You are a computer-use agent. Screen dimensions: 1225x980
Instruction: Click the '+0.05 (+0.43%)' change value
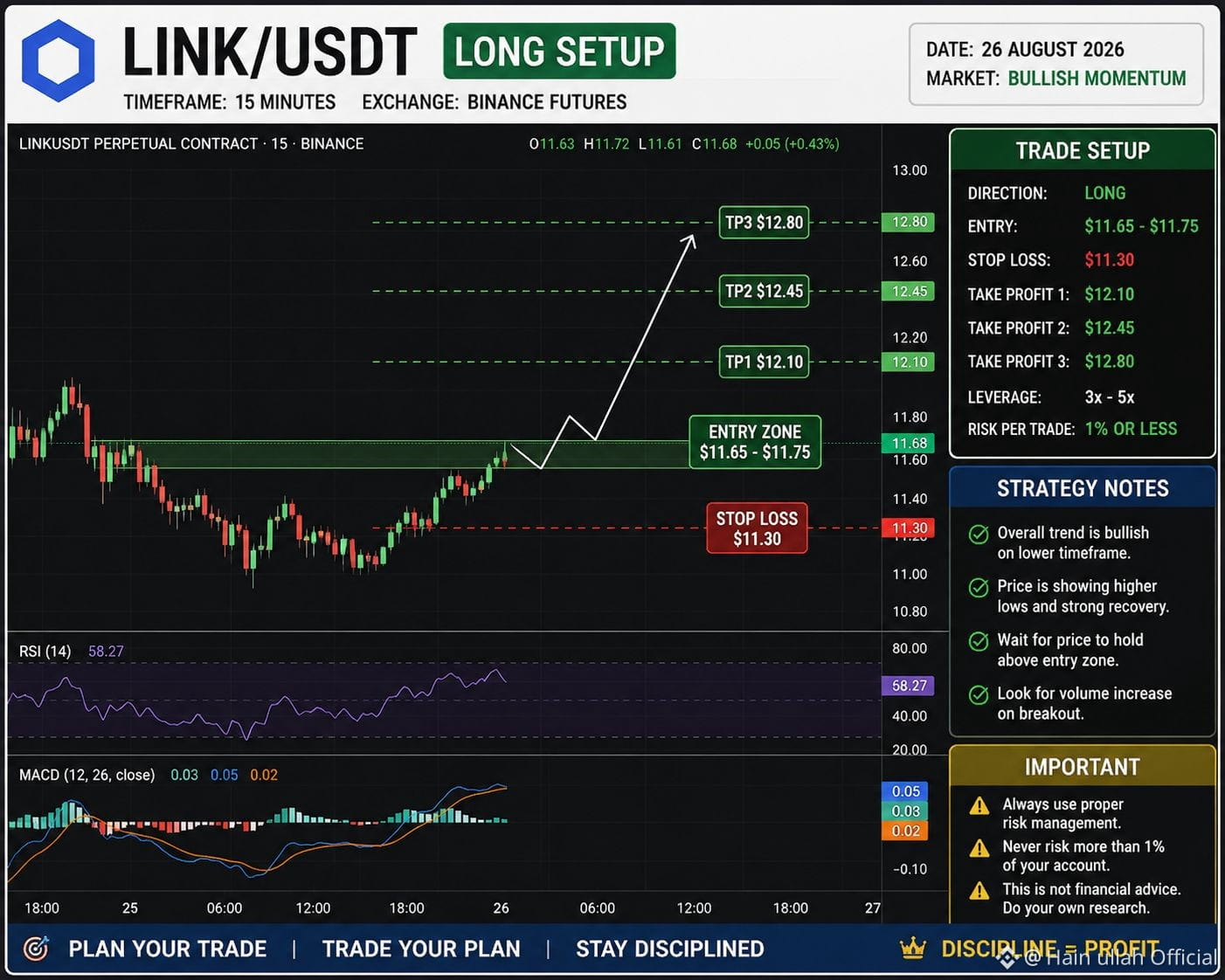tap(792, 144)
